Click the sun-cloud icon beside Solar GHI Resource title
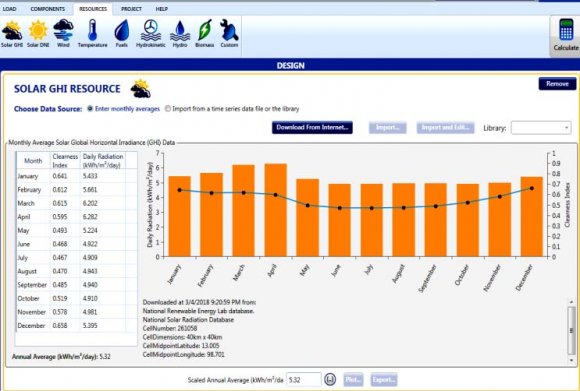Image resolution: width=580 pixels, height=391 pixels. 140,88
